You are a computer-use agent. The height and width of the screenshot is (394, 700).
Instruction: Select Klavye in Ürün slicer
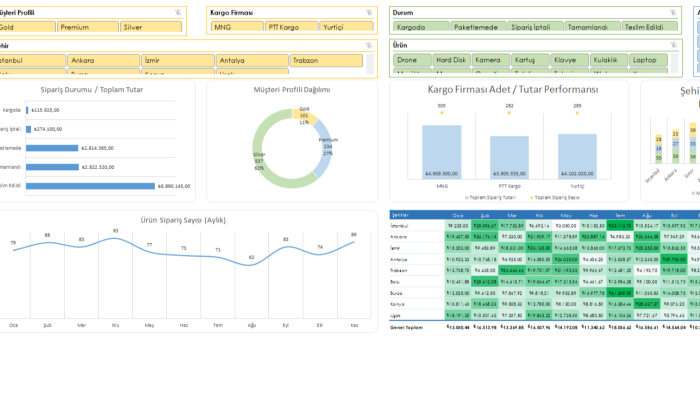pyautogui.click(x=569, y=60)
